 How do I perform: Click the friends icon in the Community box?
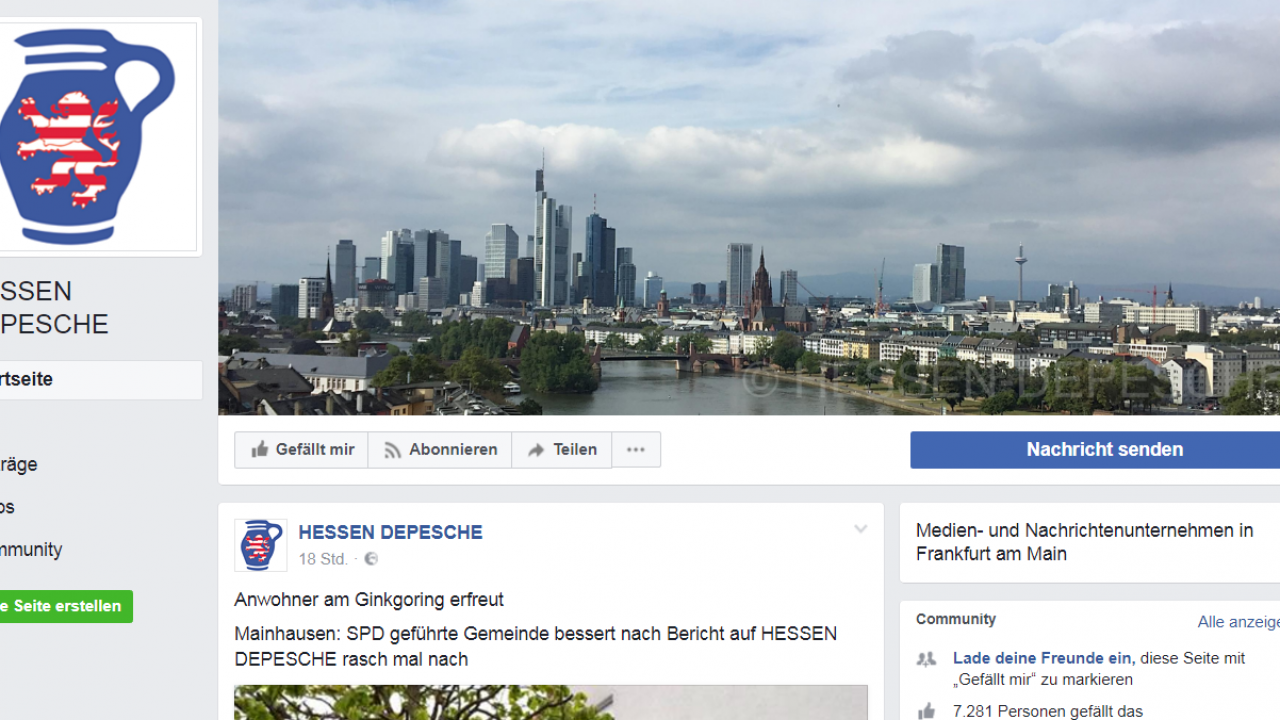tap(927, 659)
